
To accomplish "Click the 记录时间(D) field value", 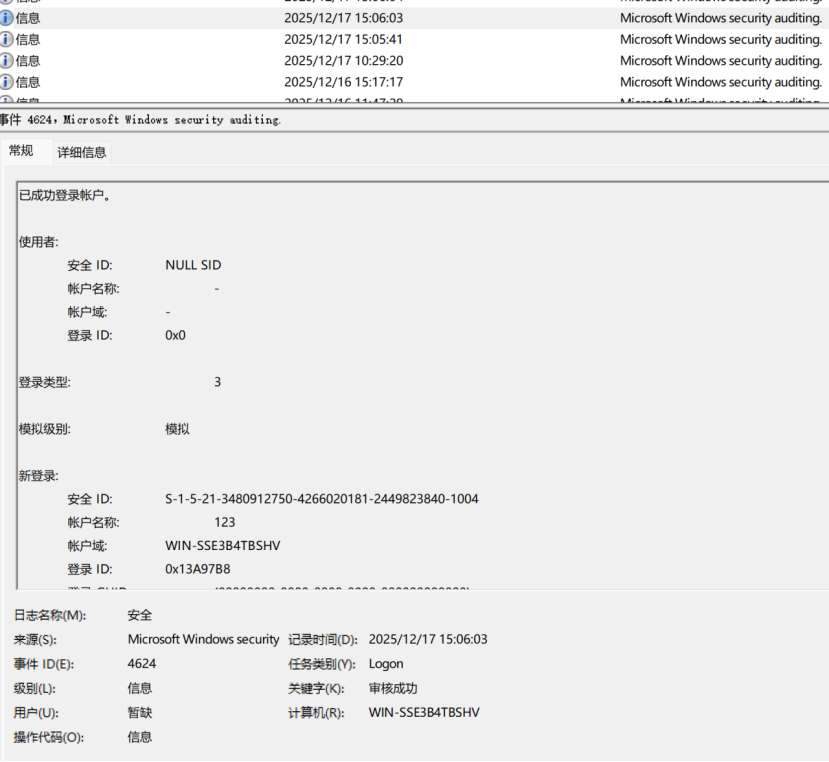I will (x=428, y=639).
